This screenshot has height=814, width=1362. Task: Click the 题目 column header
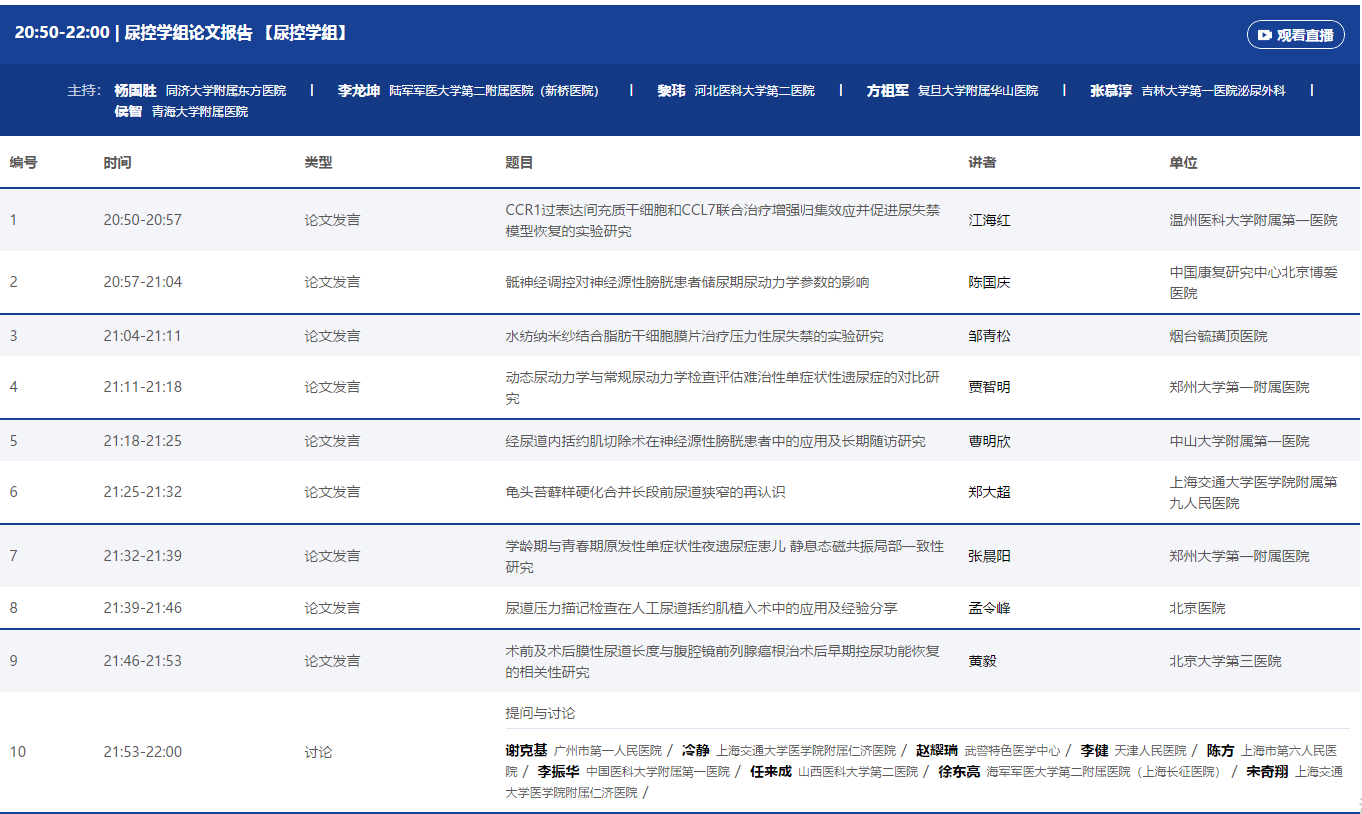pyautogui.click(x=519, y=162)
